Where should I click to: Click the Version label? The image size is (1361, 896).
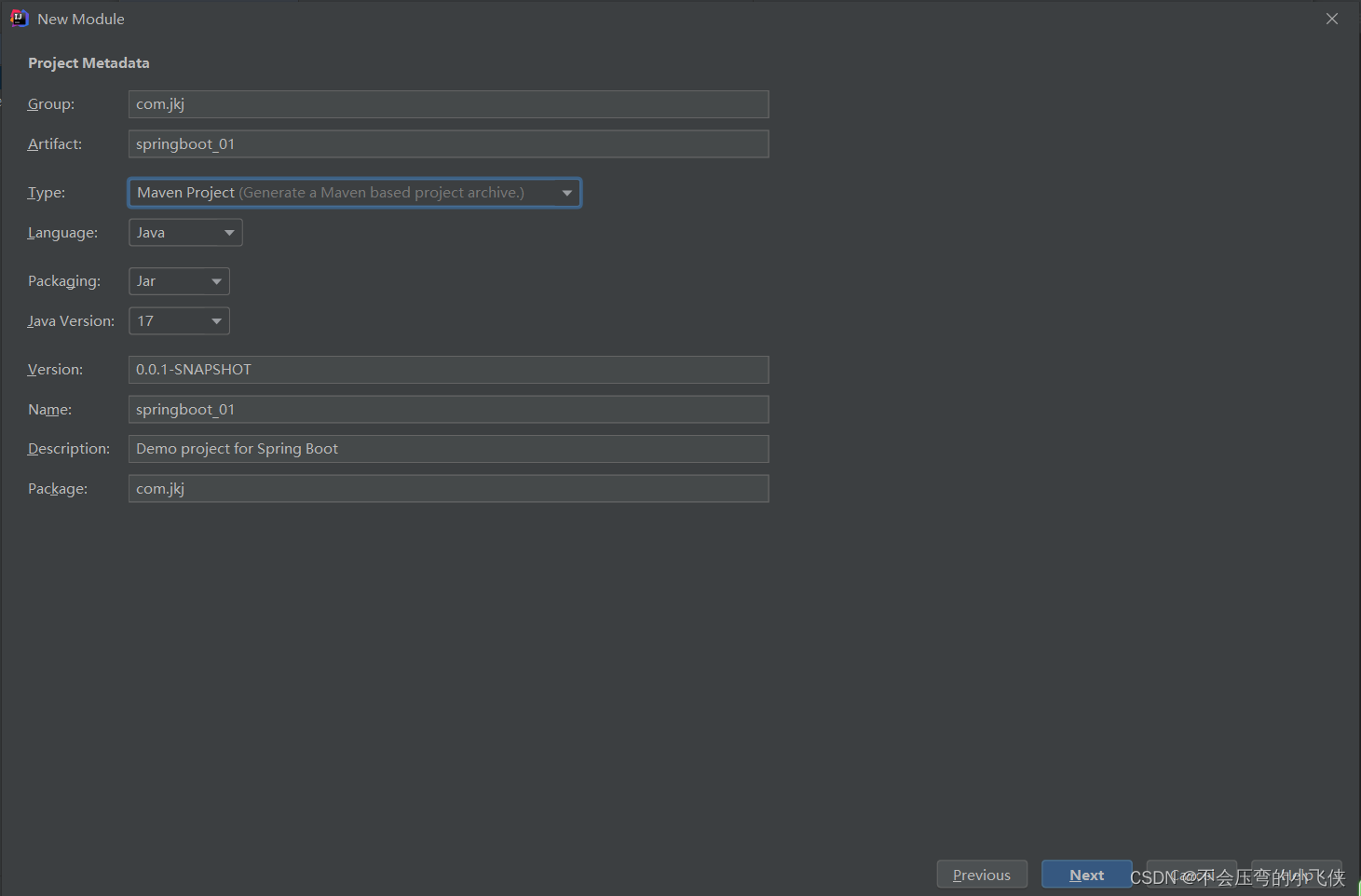coord(56,370)
